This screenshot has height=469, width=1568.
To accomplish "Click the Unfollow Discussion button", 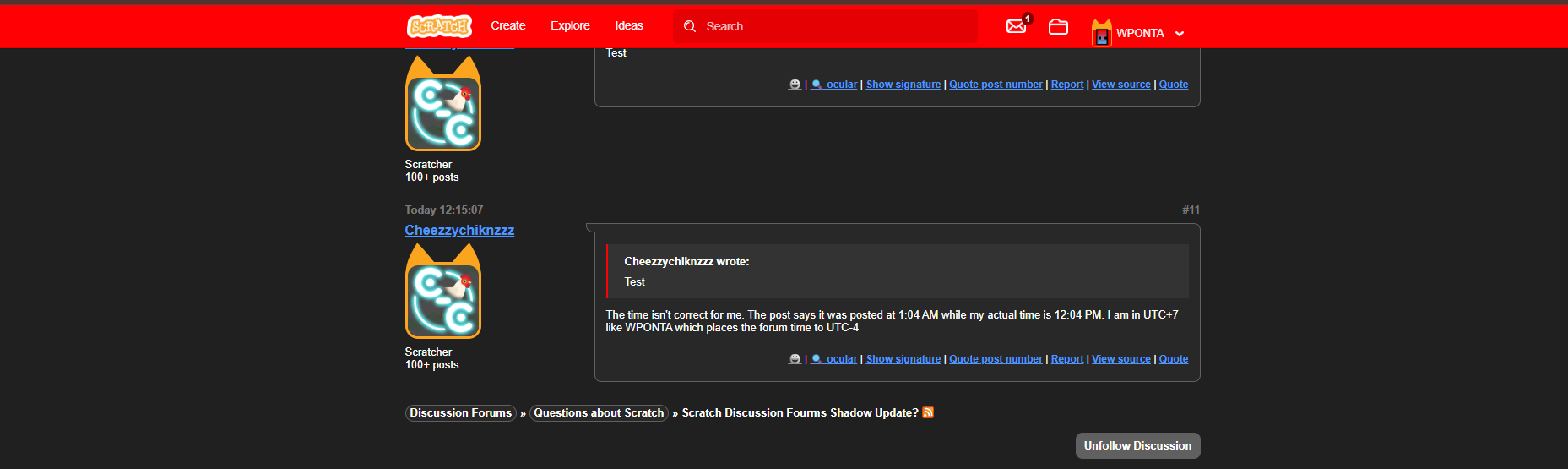I will (1137, 445).
